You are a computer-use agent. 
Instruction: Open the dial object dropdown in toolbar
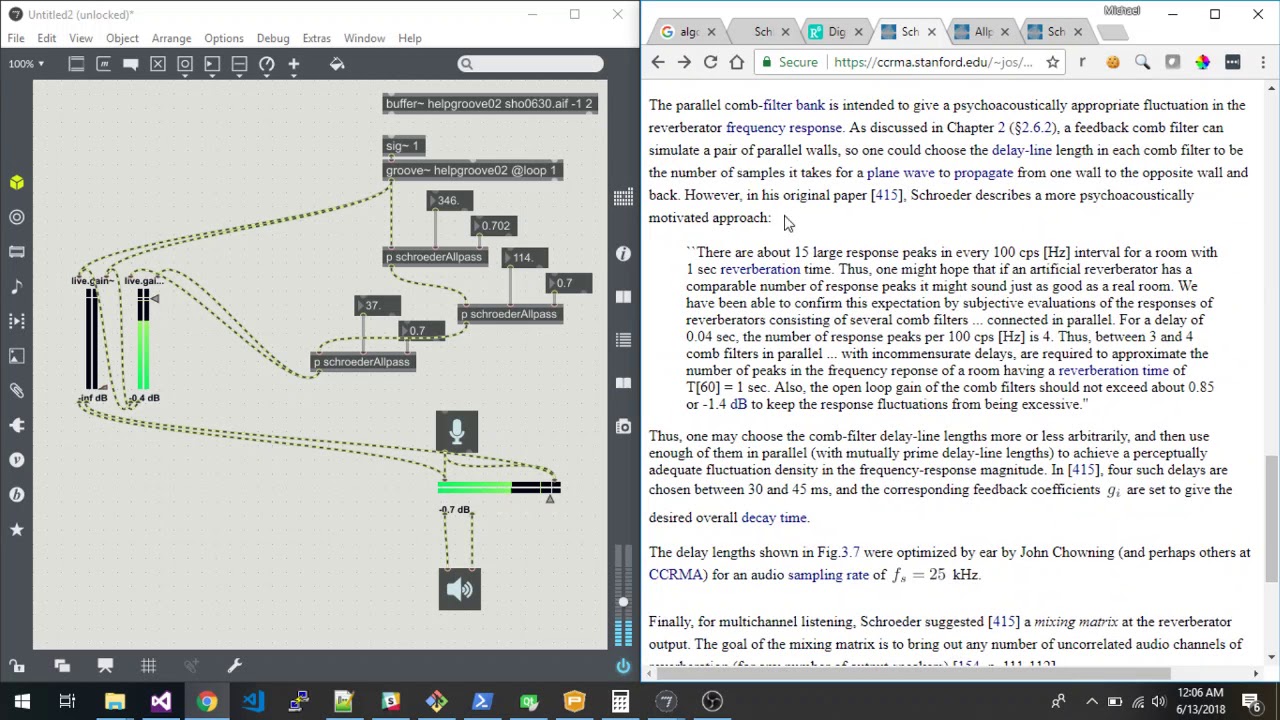pyautogui.click(x=266, y=64)
